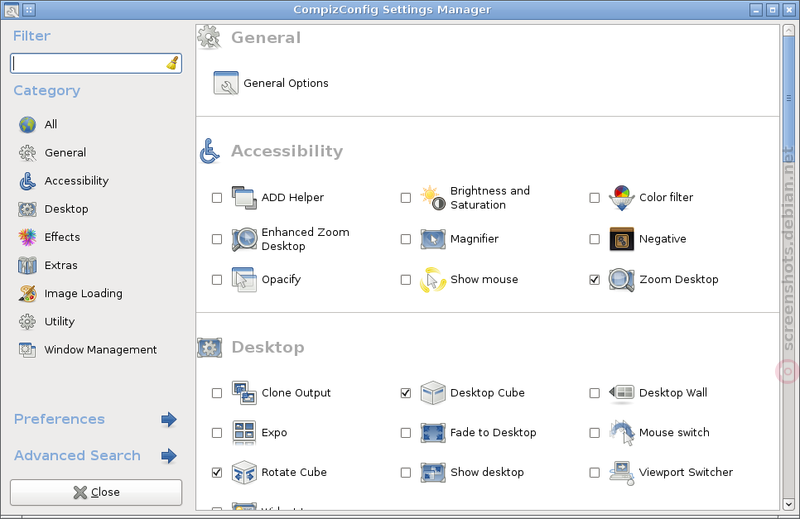Enable the Negative checkbox
The height and width of the screenshot is (519, 800).
594,239
